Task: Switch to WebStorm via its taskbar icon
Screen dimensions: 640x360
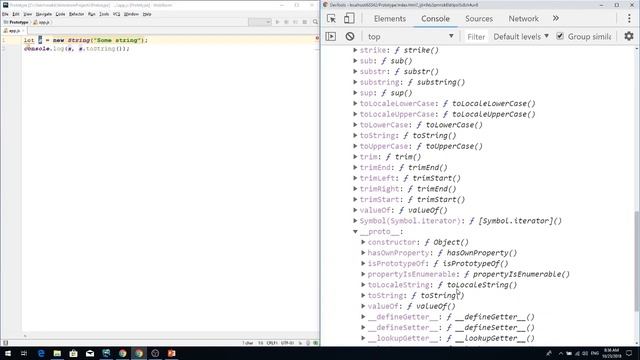Action: point(106,353)
